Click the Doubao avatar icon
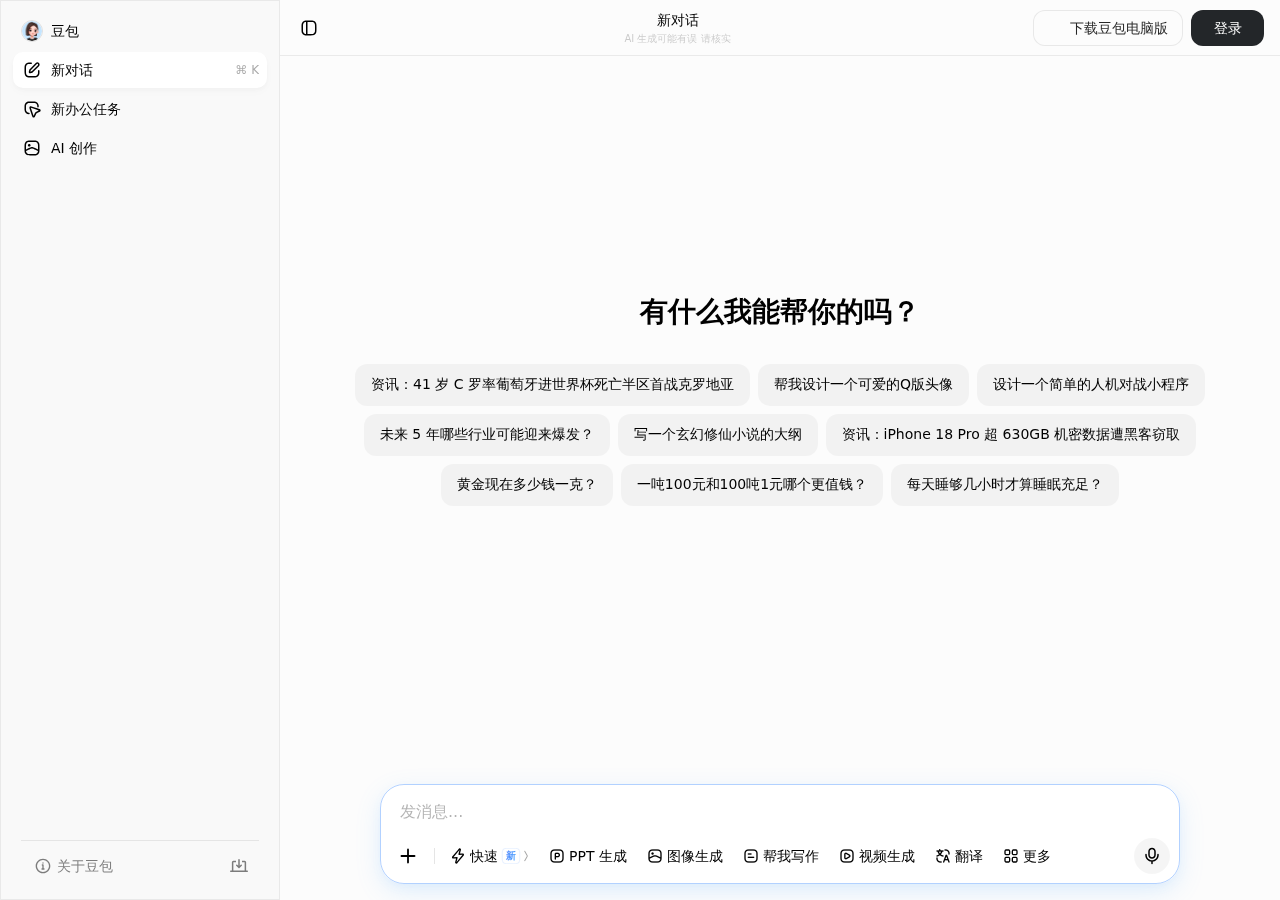Screen dimensions: 1280x900 click(32, 31)
